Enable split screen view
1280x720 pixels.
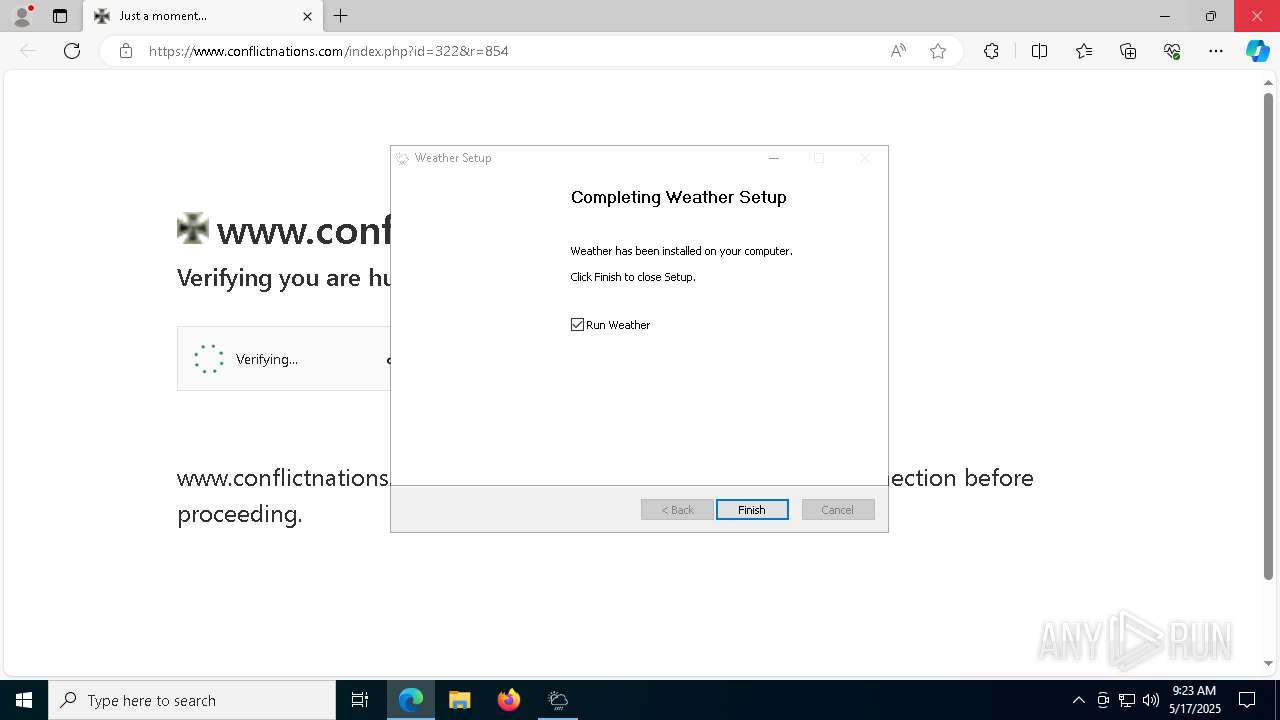coord(1039,51)
